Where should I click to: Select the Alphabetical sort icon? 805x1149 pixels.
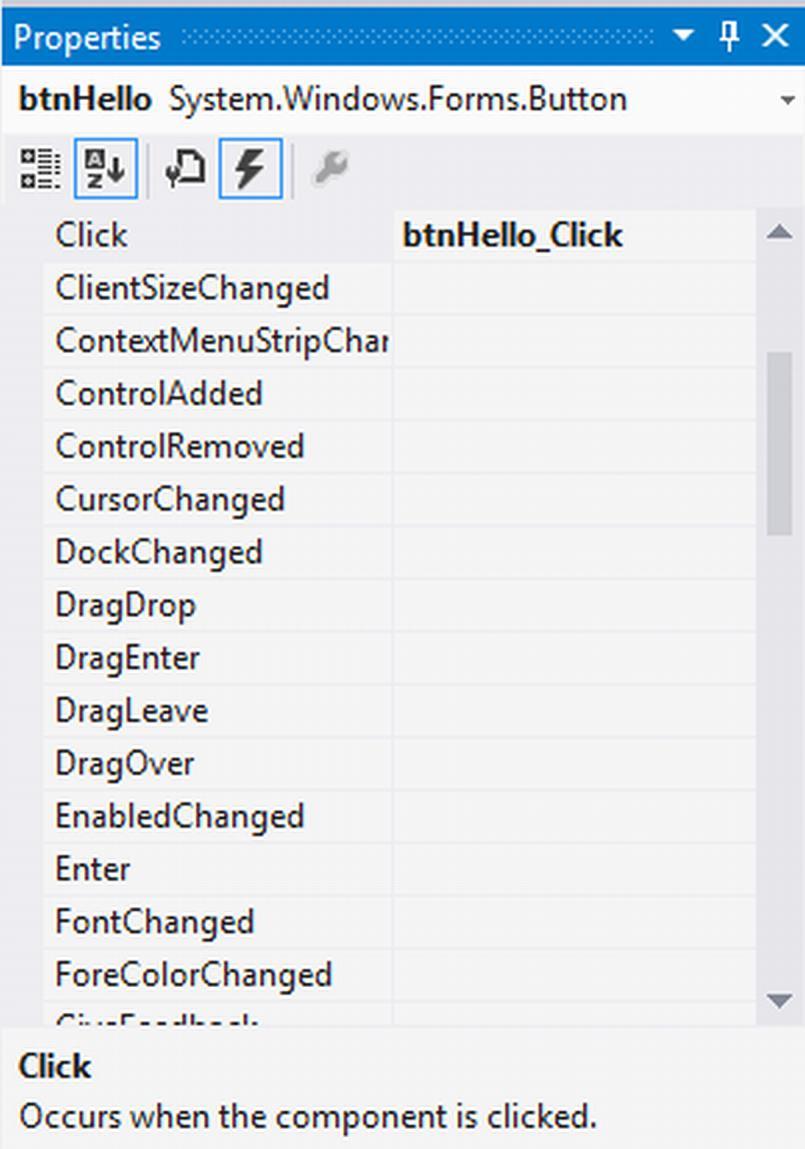(x=105, y=169)
